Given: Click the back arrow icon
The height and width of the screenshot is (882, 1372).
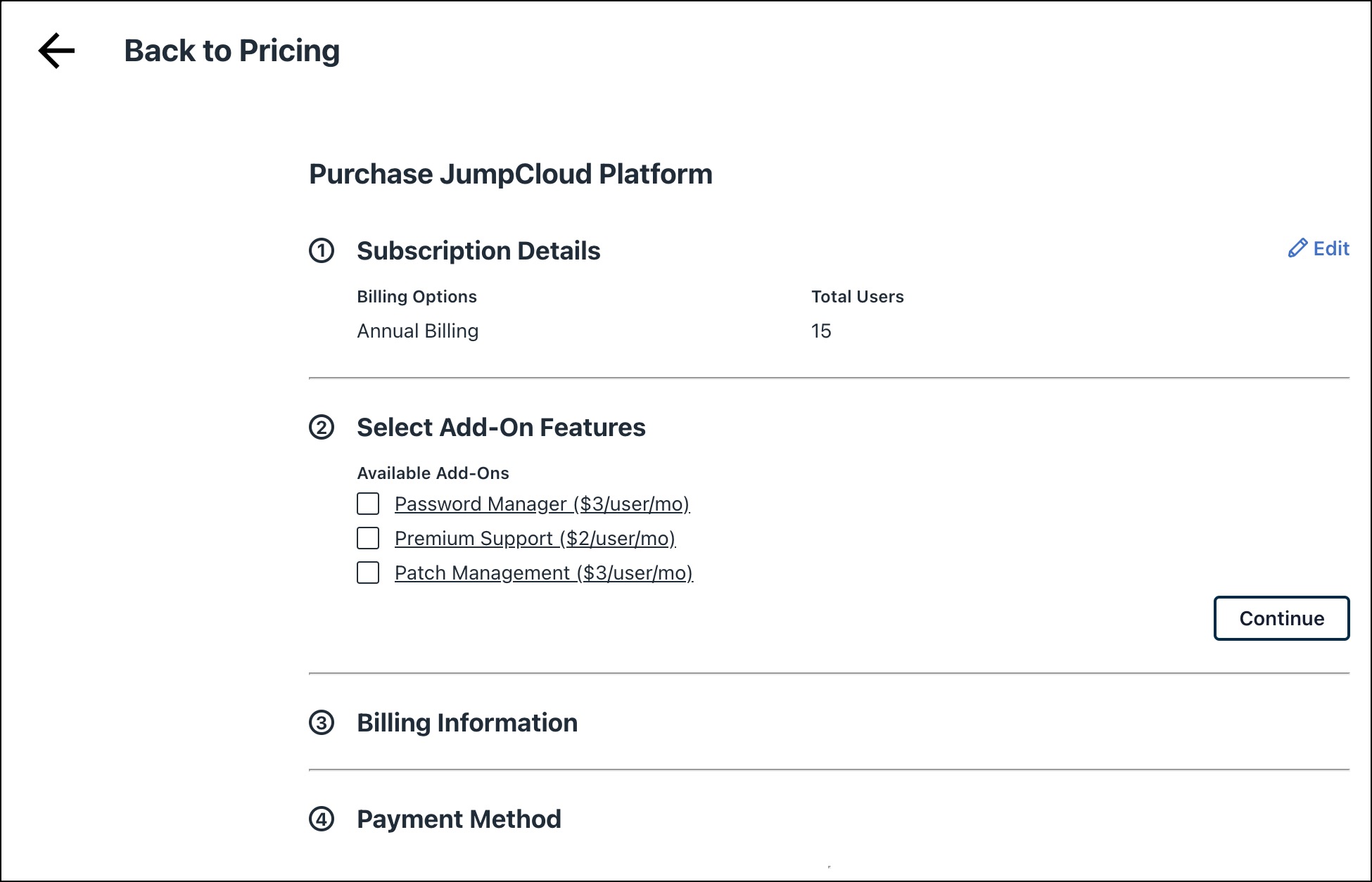Looking at the screenshot, I should (x=55, y=50).
